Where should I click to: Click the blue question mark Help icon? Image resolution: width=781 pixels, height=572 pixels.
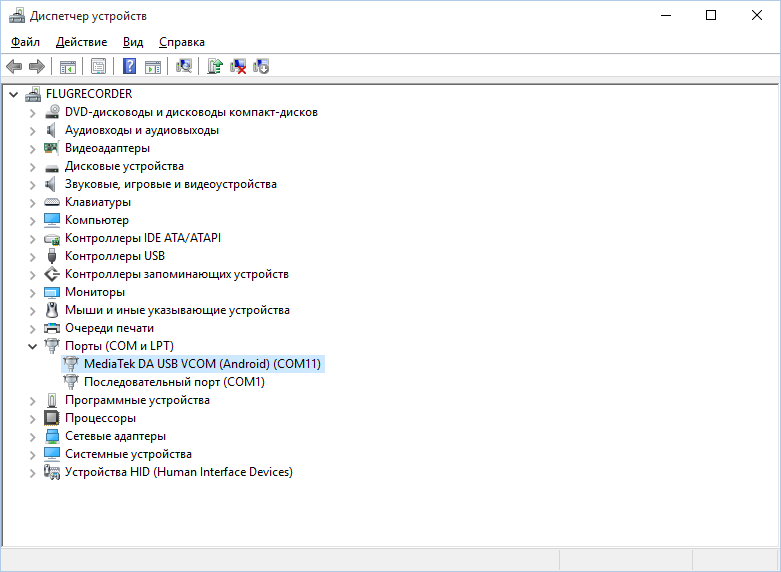coord(129,67)
